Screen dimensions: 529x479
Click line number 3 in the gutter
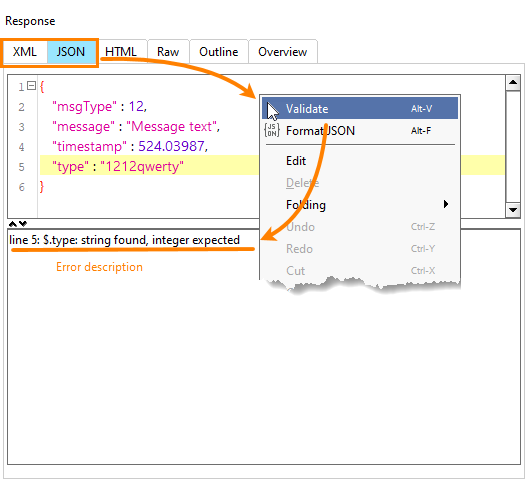pyautogui.click(x=22, y=127)
